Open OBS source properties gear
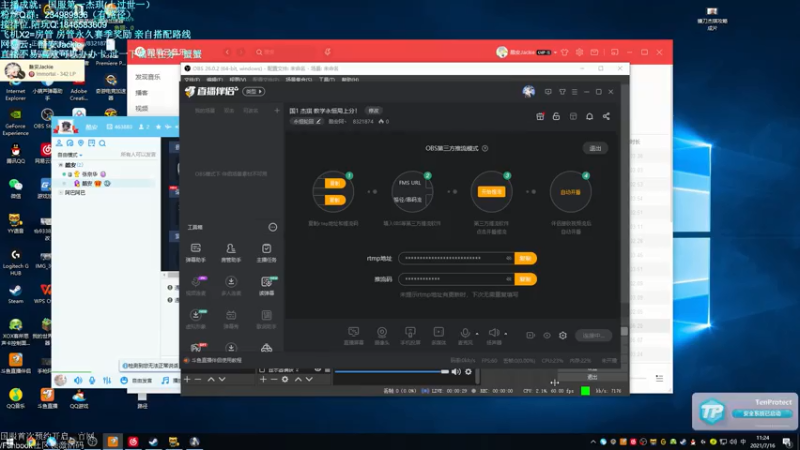800x450 pixels. 285,379
